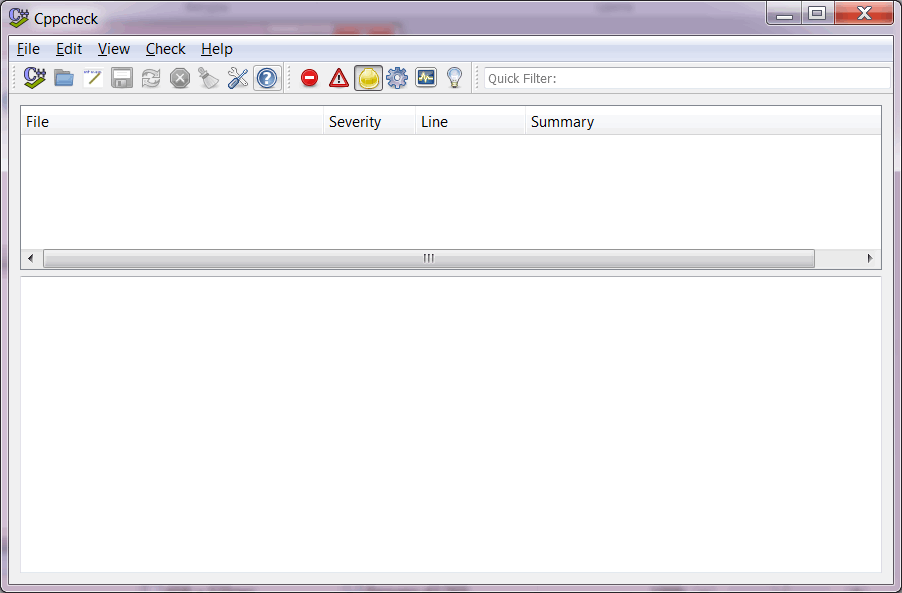The width and height of the screenshot is (902, 593).
Task: Click the Quick Filter input field
Action: (x=687, y=78)
